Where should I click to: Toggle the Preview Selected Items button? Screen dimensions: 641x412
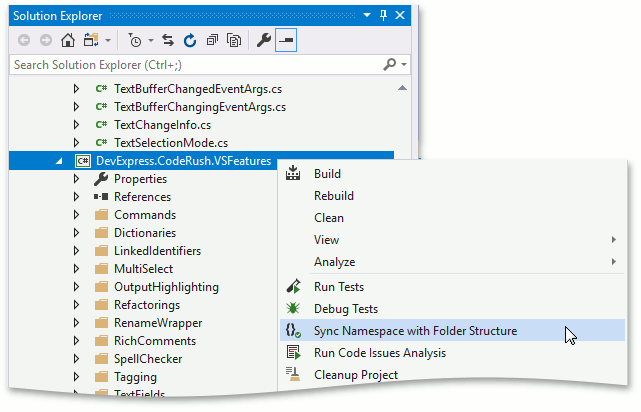287,41
